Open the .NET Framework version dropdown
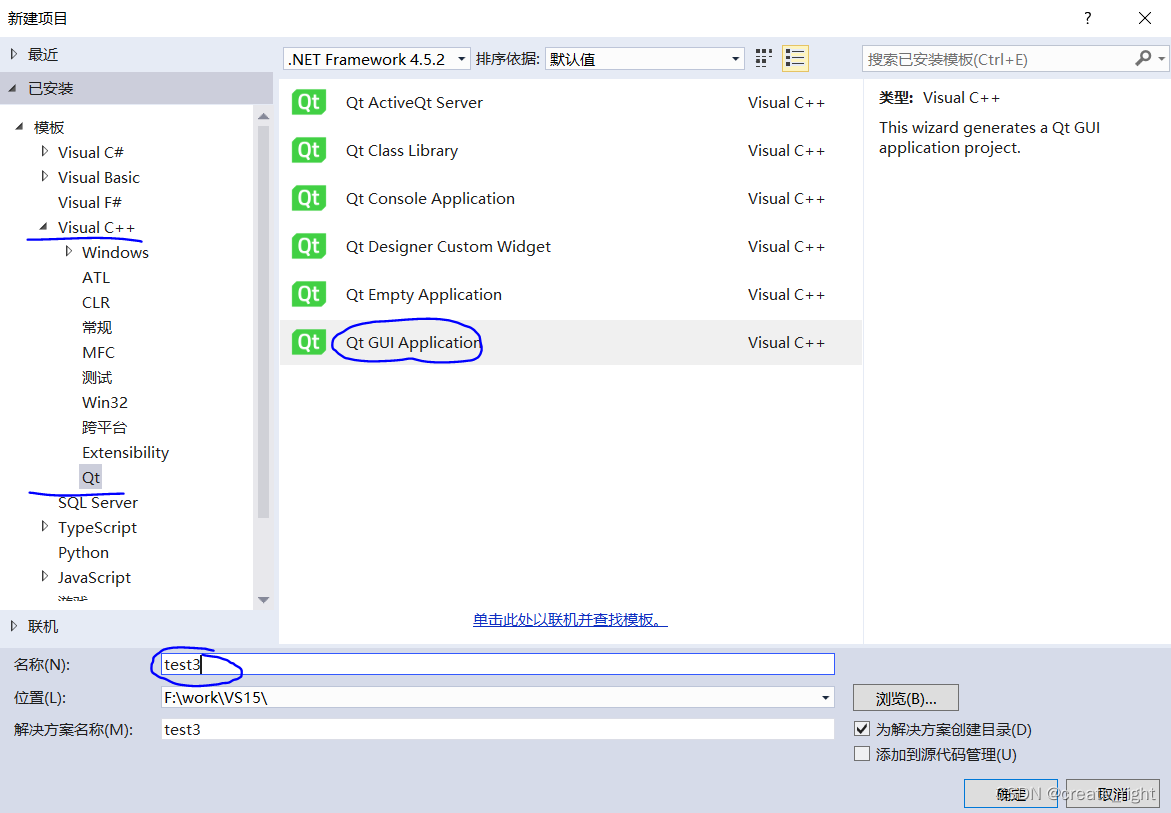Viewport: 1171px width, 813px height. pos(376,59)
